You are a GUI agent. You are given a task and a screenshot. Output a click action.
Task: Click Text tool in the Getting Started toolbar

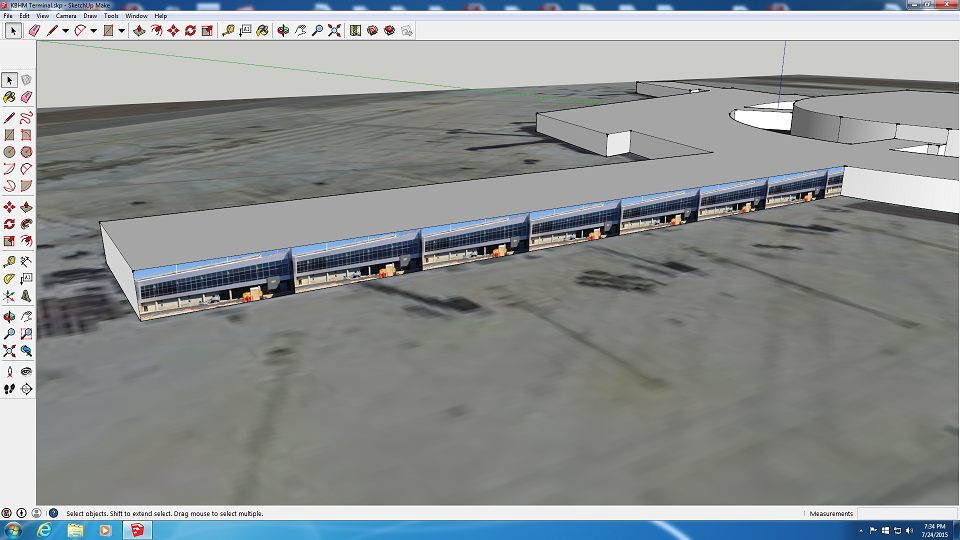point(245,31)
